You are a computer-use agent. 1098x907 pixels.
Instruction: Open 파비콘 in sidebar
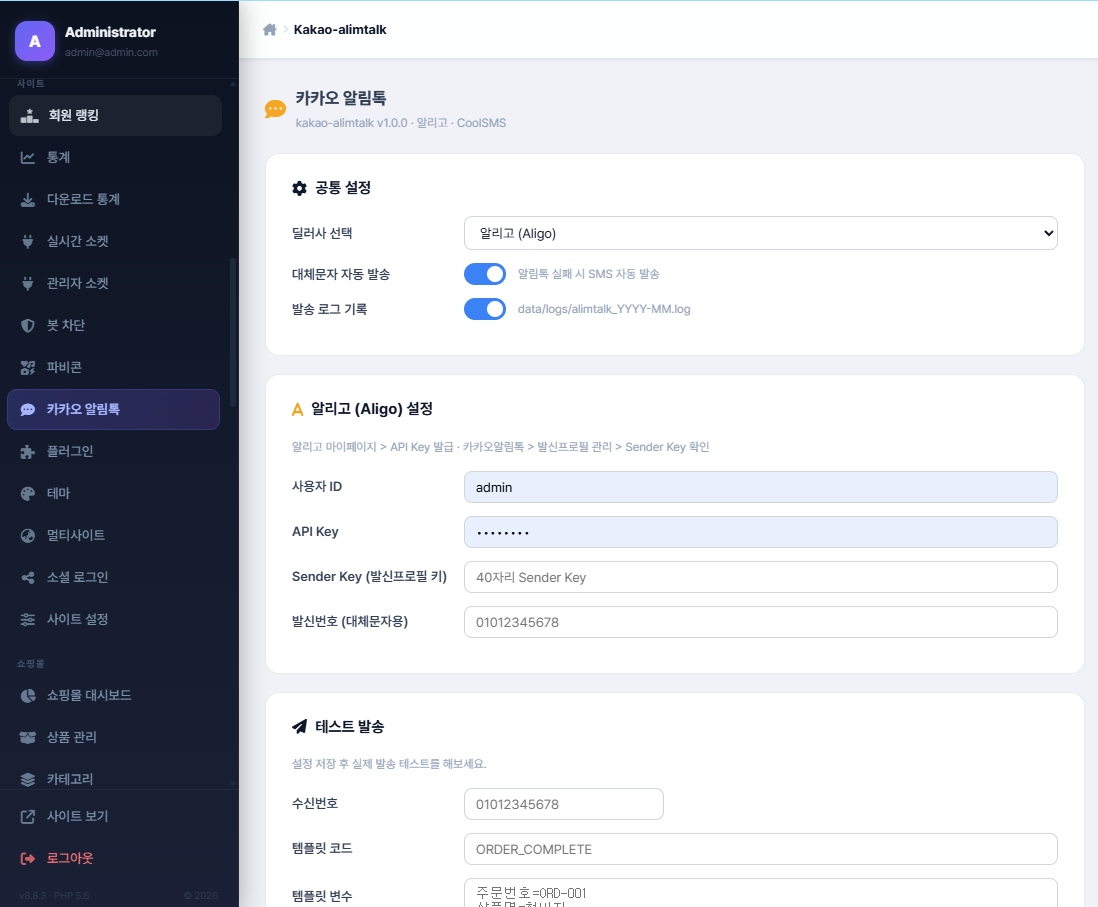(113, 368)
